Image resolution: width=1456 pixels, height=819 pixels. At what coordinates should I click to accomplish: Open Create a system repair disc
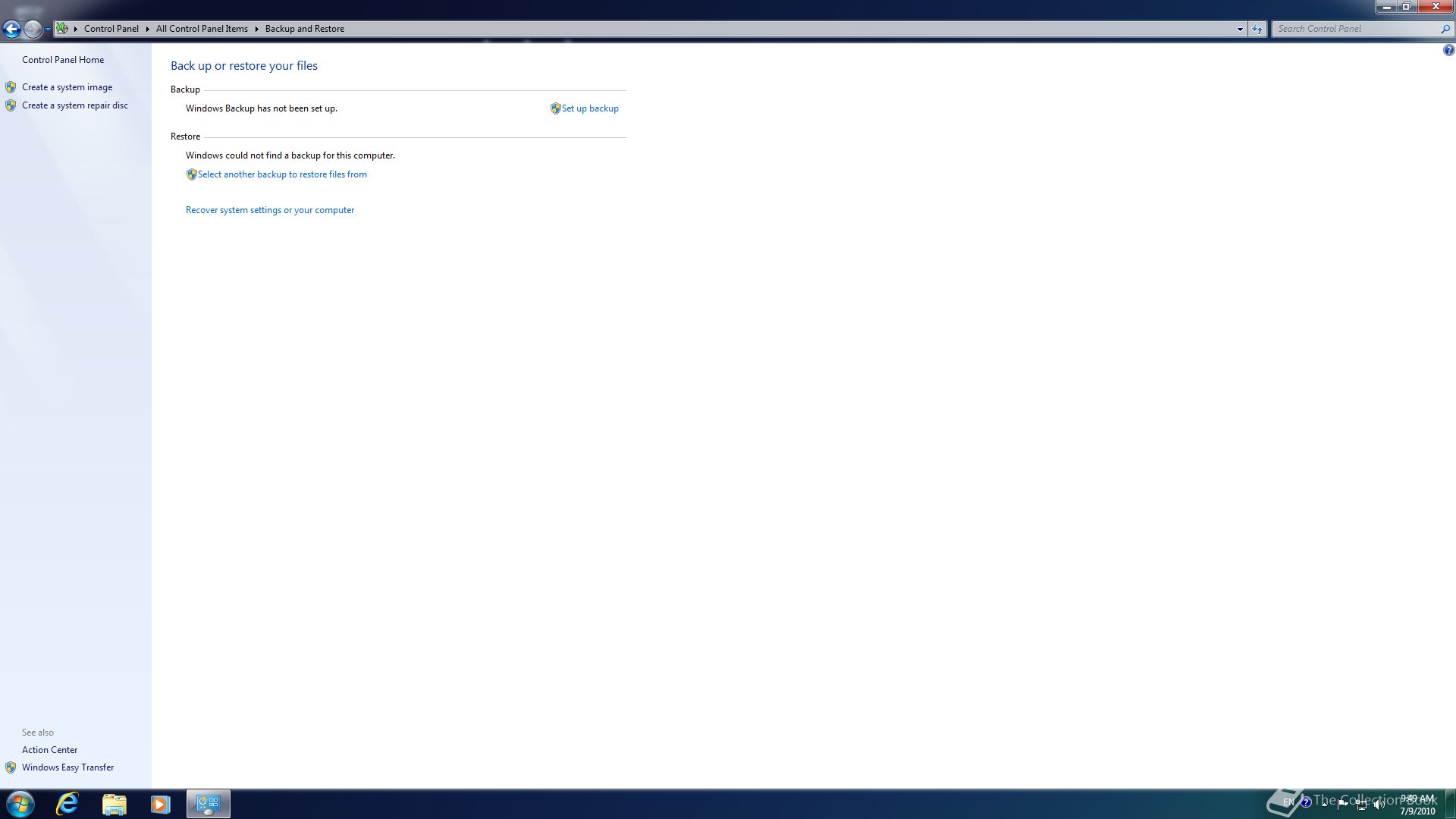pyautogui.click(x=75, y=105)
